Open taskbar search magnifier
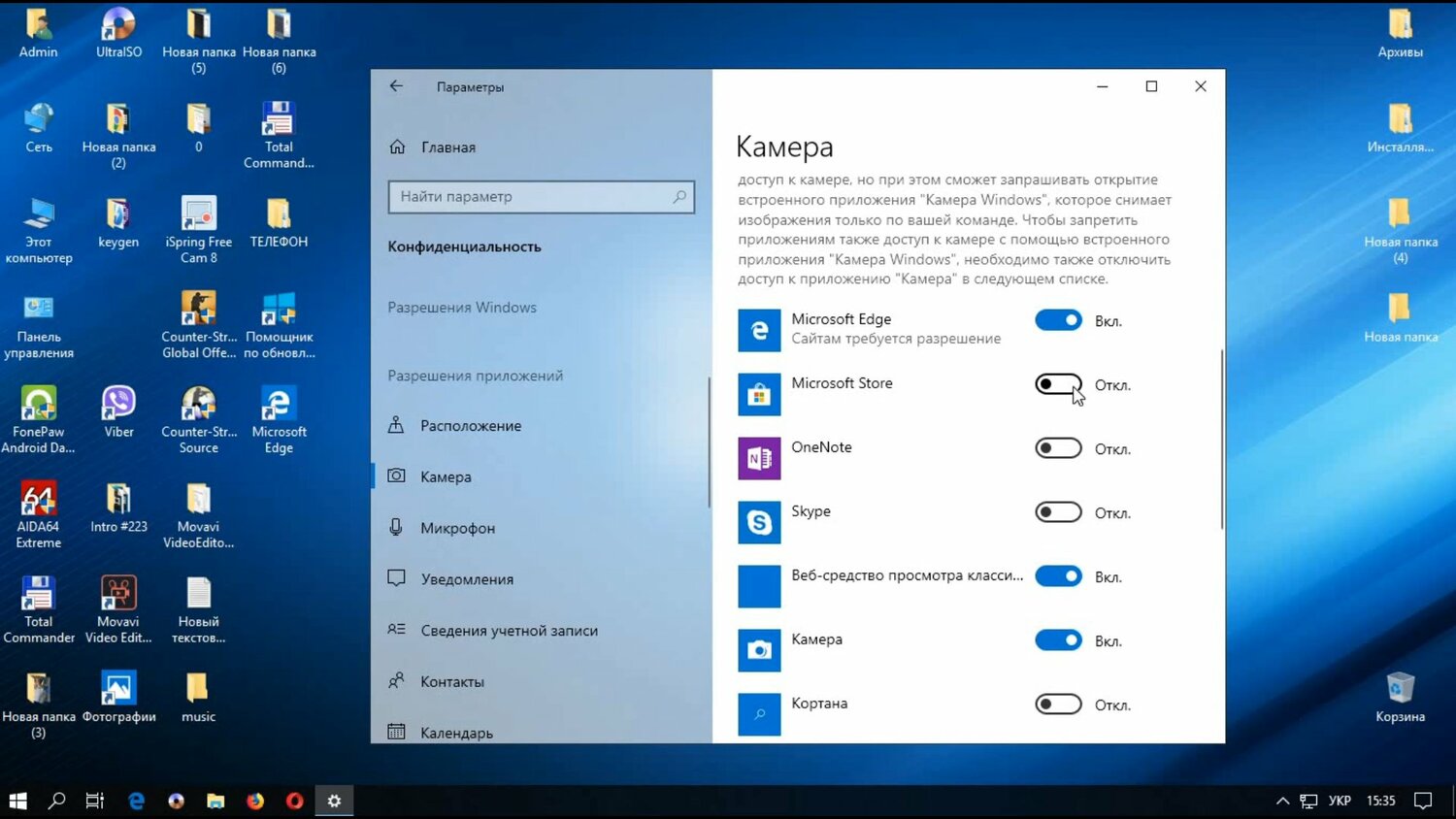This screenshot has height=819, width=1456. (56, 801)
